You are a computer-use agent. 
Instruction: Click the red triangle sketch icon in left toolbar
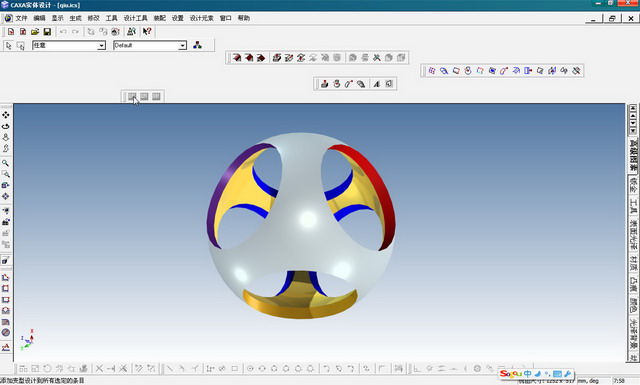click(x=6, y=277)
